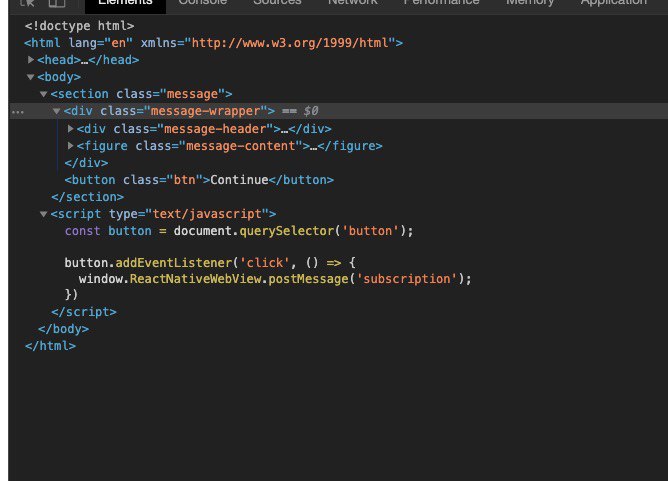668x481 pixels.
Task: Click the 'subscription' string literal
Action: pyautogui.click(x=406, y=279)
